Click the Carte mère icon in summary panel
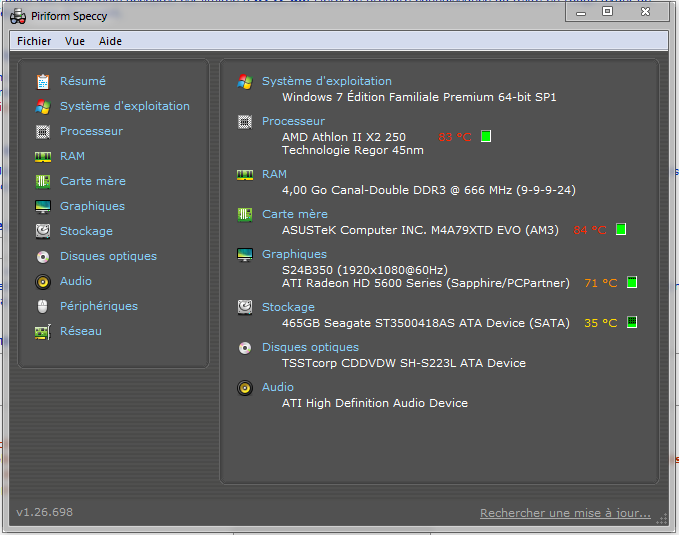679x536 pixels. coord(245,215)
